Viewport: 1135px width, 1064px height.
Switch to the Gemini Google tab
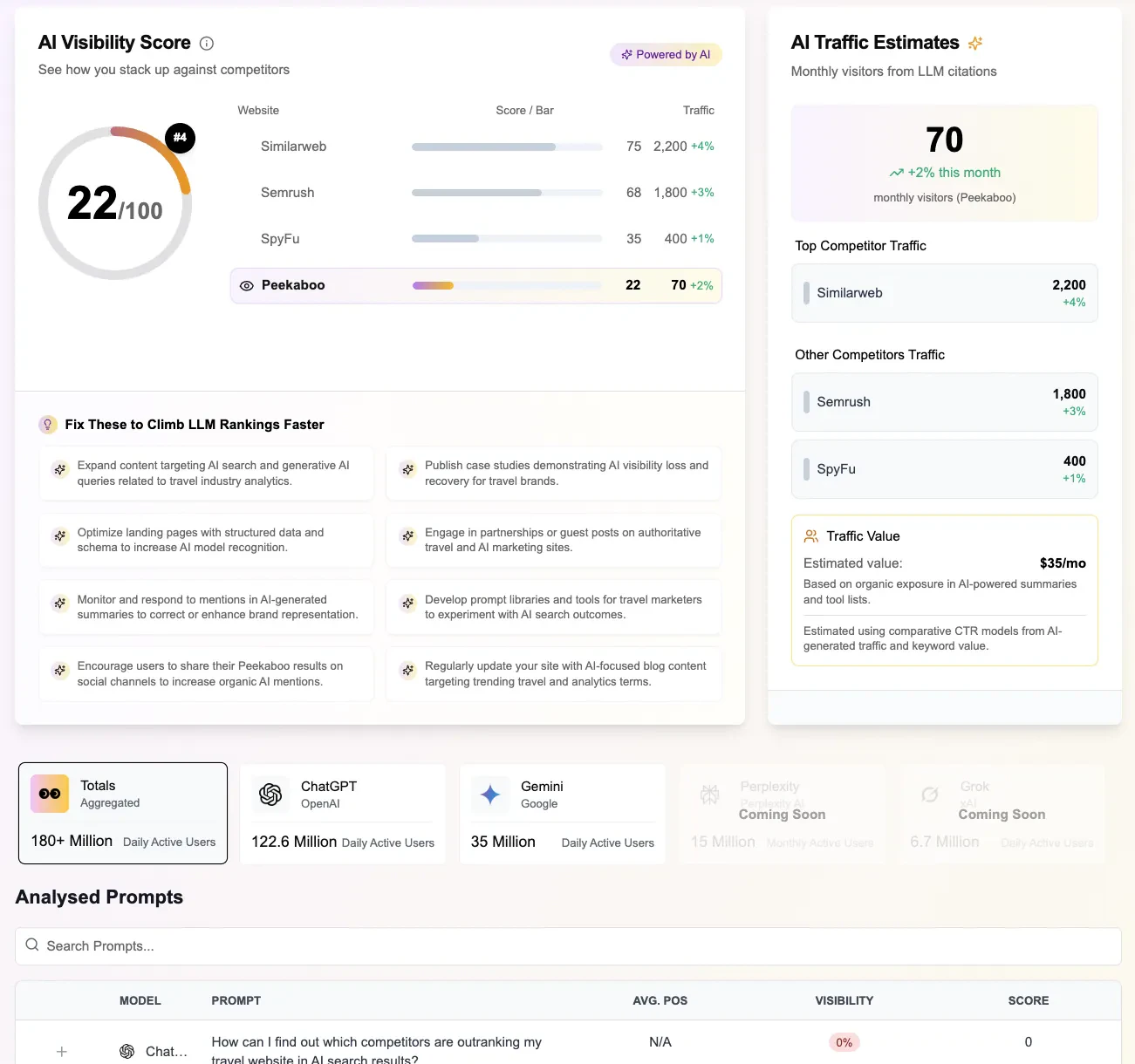563,814
